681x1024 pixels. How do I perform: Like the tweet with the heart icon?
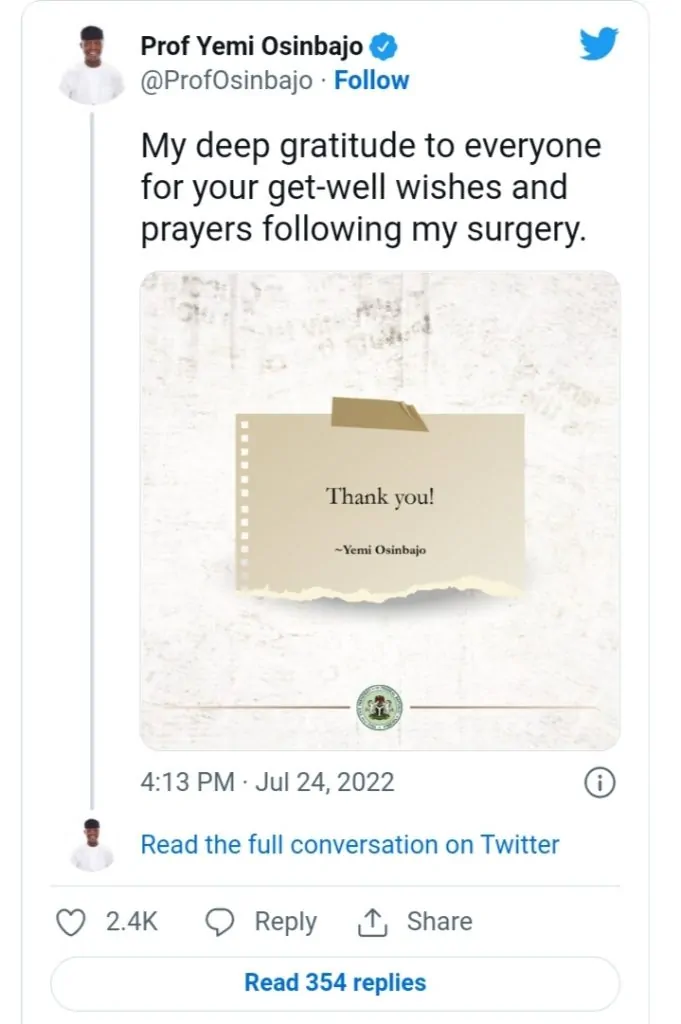click(71, 922)
